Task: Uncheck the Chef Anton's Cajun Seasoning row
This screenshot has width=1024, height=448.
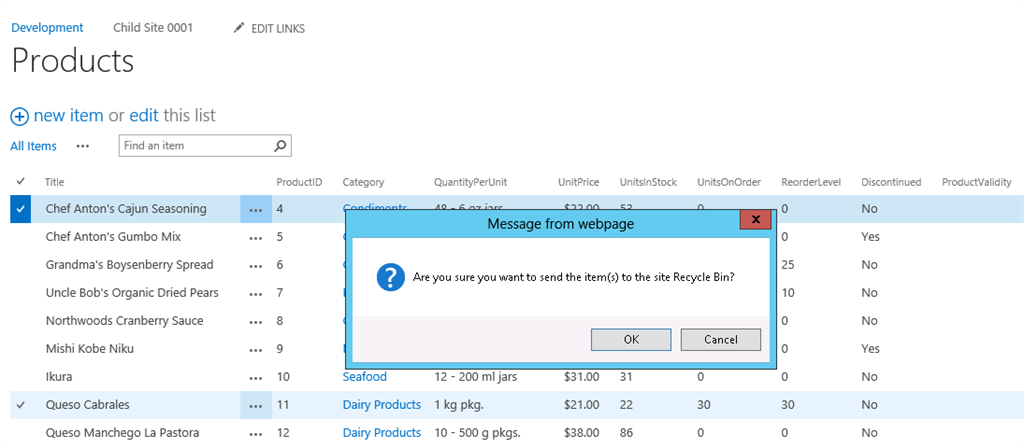Action: pyautogui.click(x=21, y=209)
